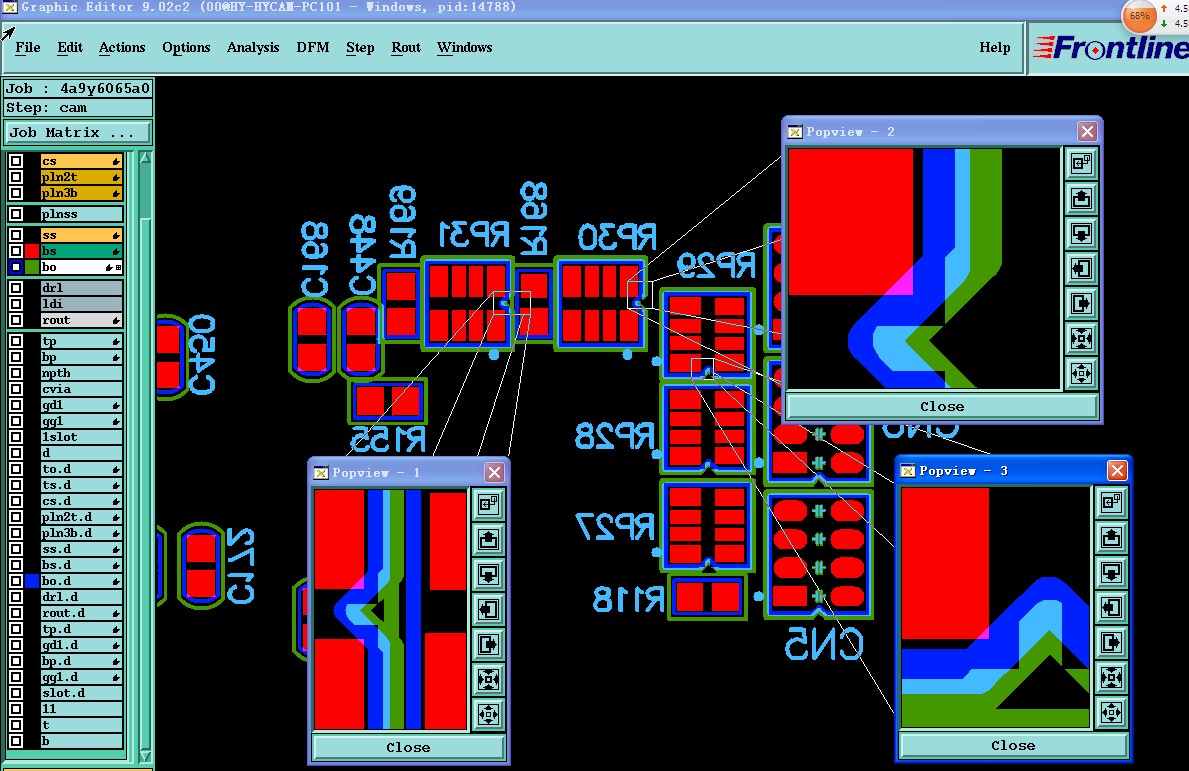The width and height of the screenshot is (1189, 771).
Task: Toggle display checkbox for layer plnss
Action: pyautogui.click(x=16, y=214)
